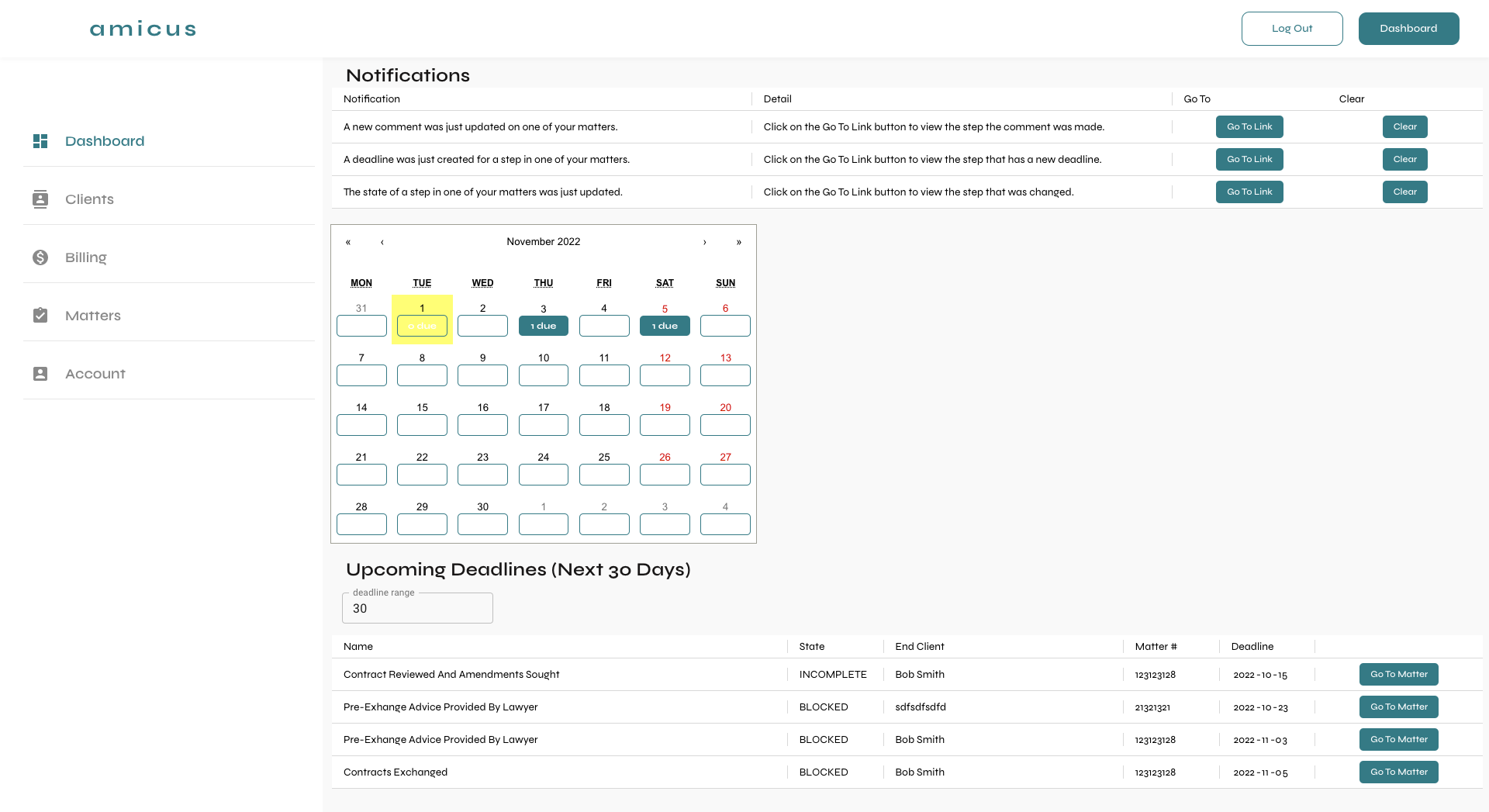Go to next month with the single-right chevron
Screen dimensions: 1489x812
(705, 241)
